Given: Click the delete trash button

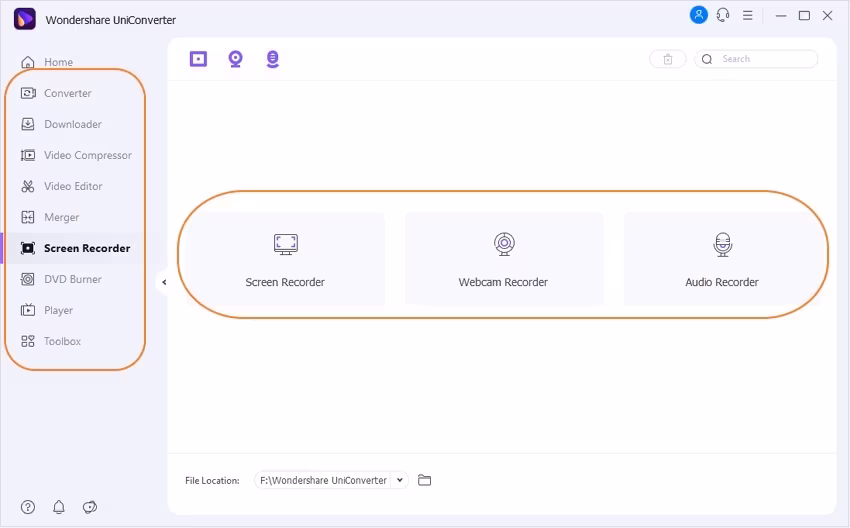Looking at the screenshot, I should 668,59.
